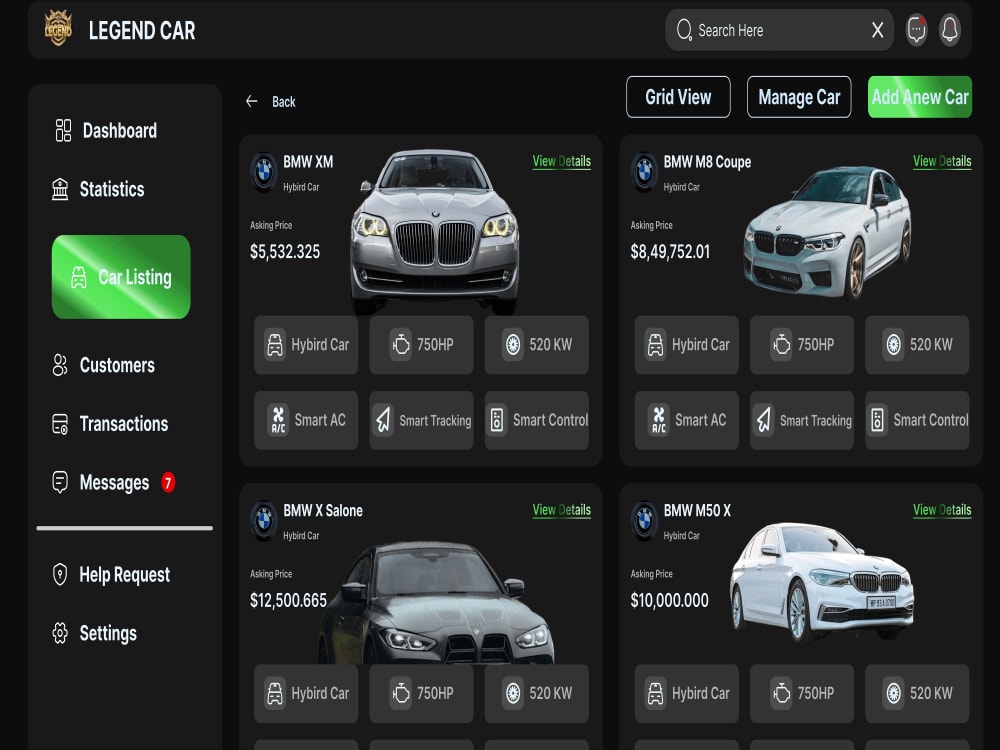Image resolution: width=1000 pixels, height=750 pixels.
Task: Click 750HP chip on X Salone card
Action: coord(422,694)
